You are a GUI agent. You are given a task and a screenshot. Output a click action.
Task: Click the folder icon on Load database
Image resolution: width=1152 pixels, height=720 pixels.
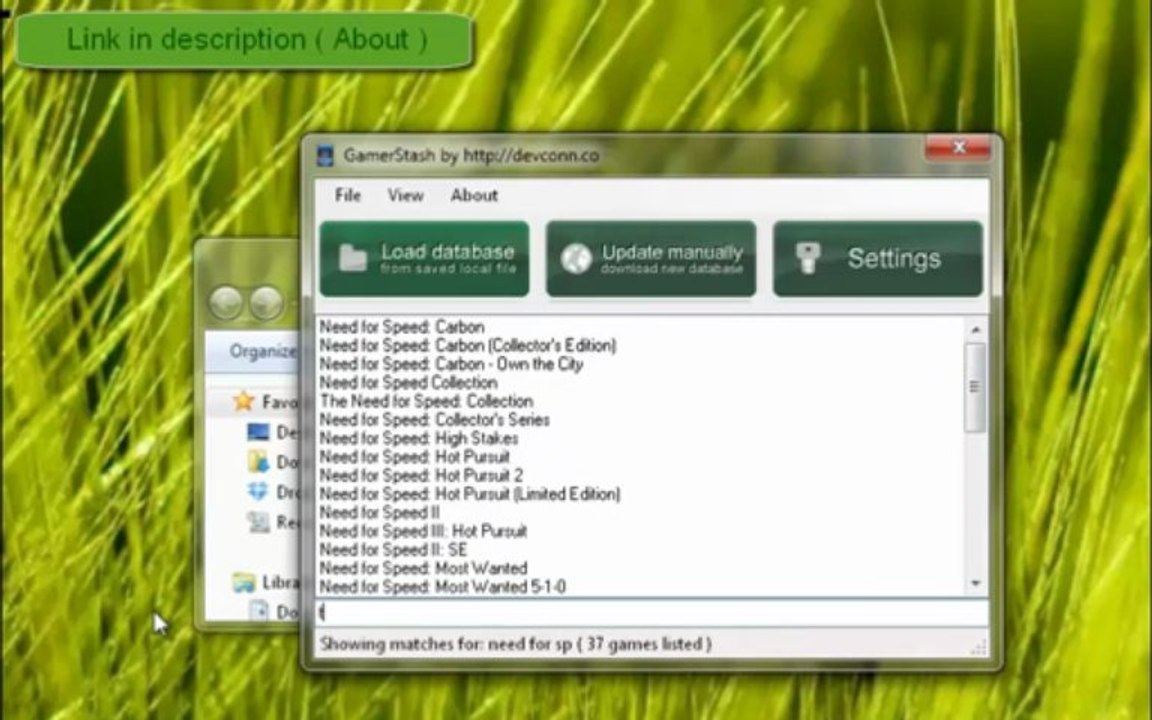[353, 258]
